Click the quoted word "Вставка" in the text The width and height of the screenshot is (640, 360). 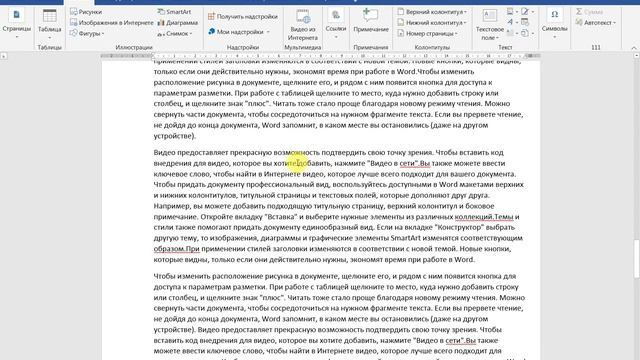[282, 217]
